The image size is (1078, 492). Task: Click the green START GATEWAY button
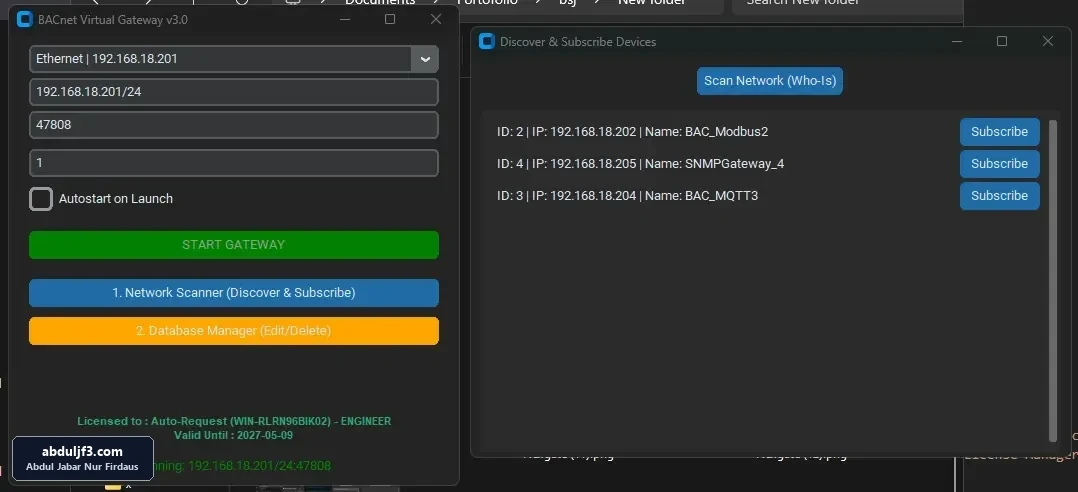(x=234, y=245)
